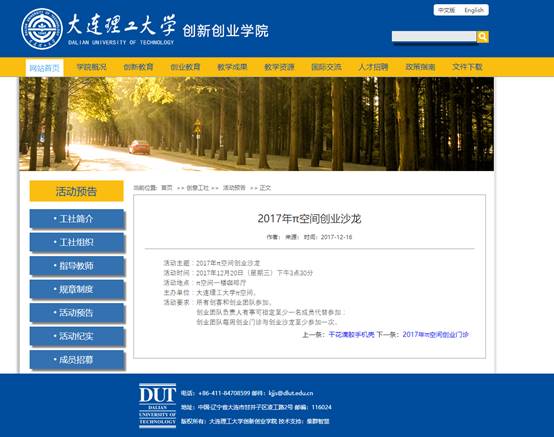Open the 创业教育 navigation menu
Image resolution: width=554 pixels, height=437 pixels.
pos(185,67)
